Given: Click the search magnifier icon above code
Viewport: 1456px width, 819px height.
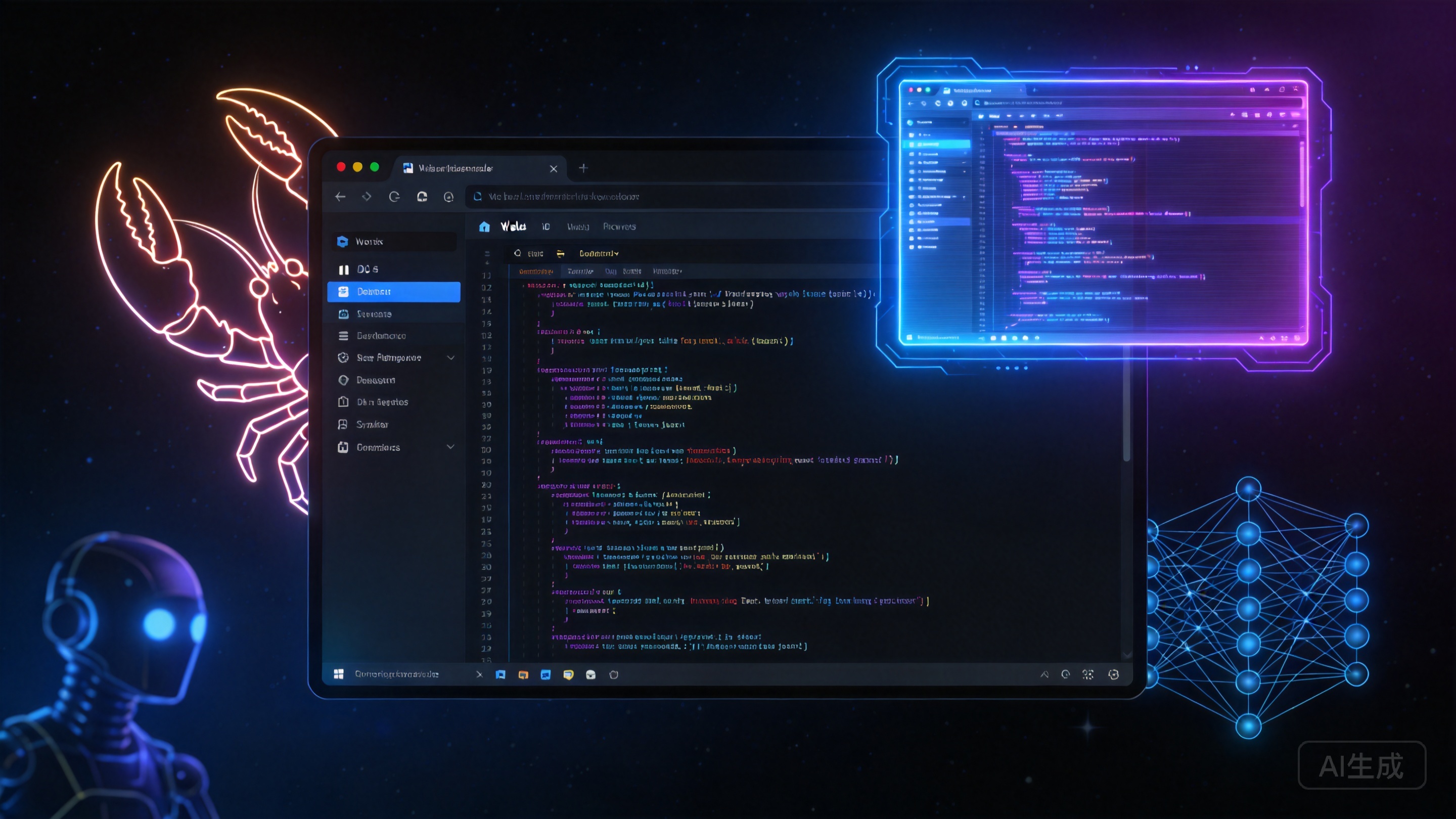Looking at the screenshot, I should coord(517,253).
